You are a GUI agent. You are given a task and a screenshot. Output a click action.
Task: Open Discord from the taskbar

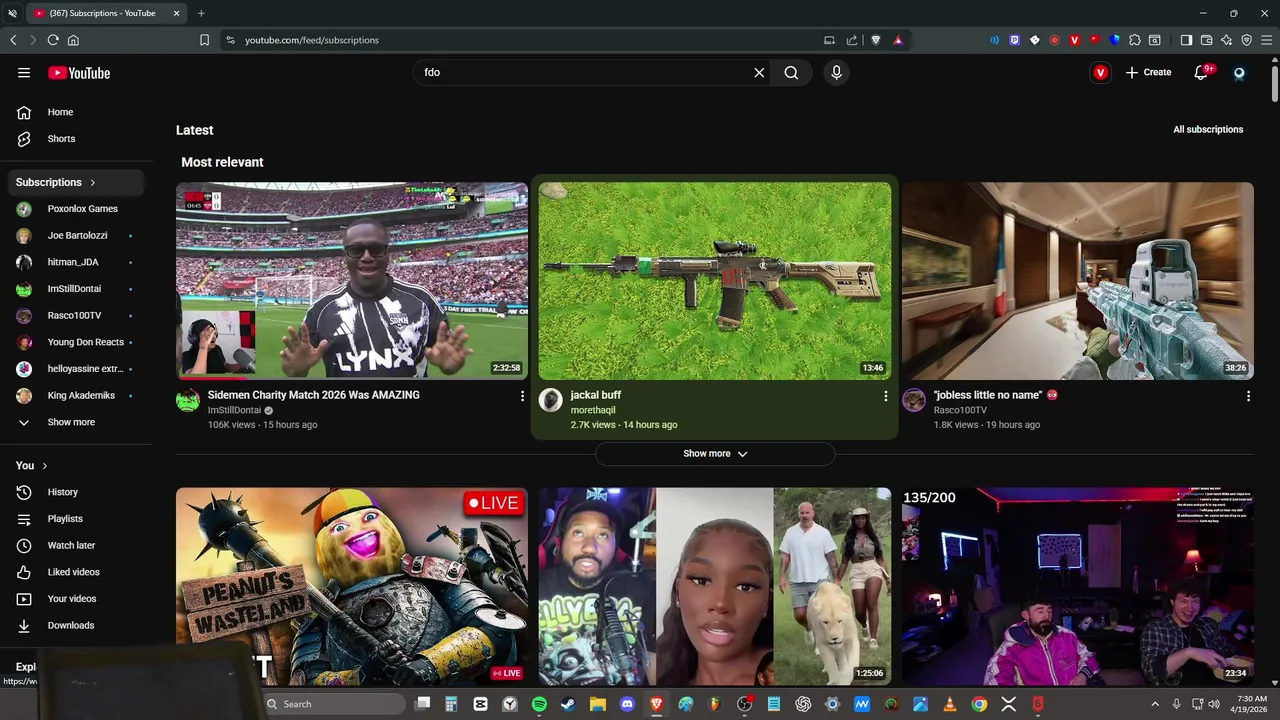tap(627, 704)
